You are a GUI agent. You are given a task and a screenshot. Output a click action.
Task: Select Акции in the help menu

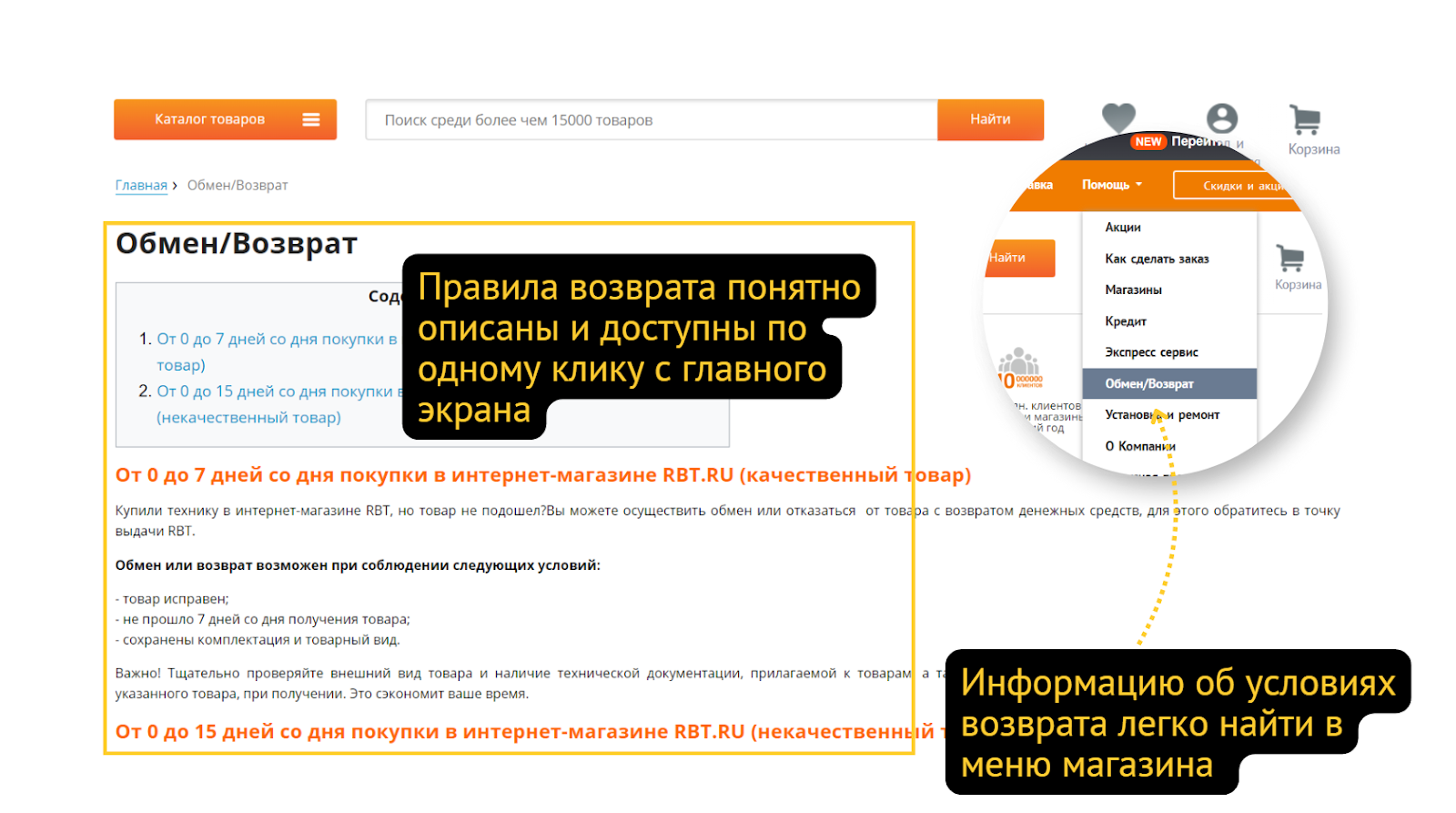(1123, 228)
